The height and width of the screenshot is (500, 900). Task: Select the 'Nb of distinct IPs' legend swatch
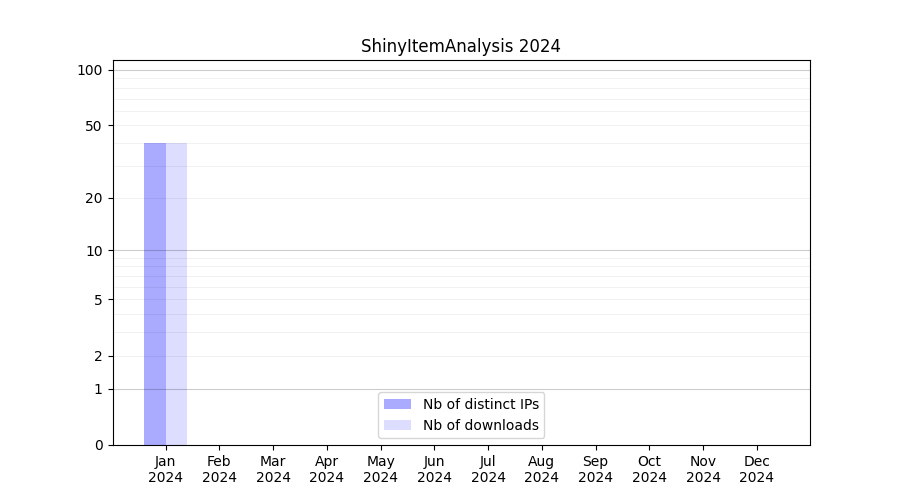(397, 404)
